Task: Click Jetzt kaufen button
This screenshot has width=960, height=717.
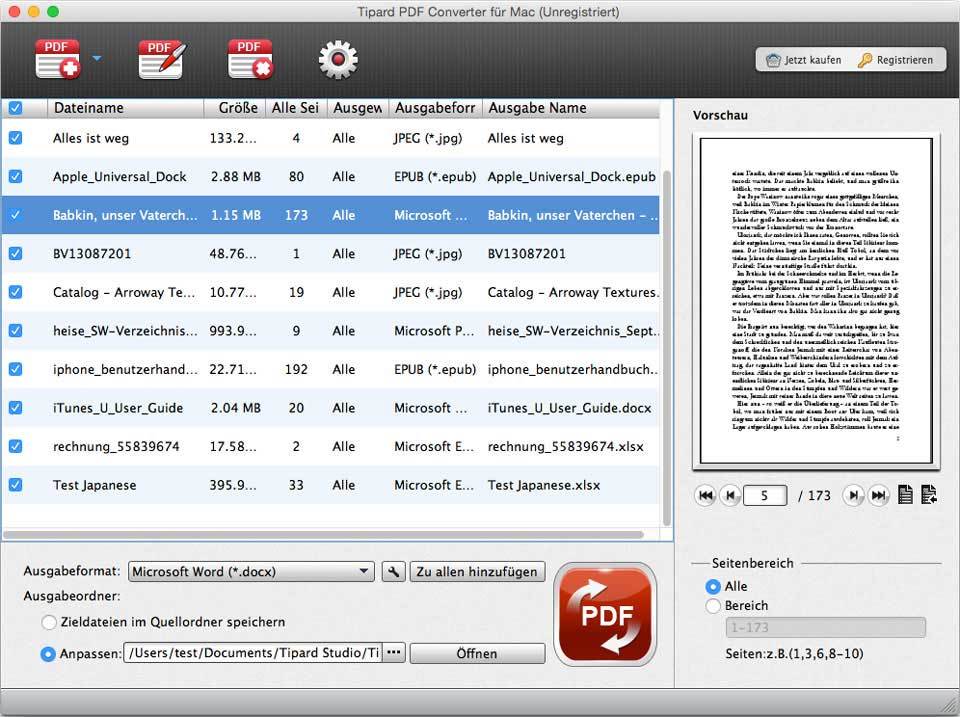Action: point(803,60)
